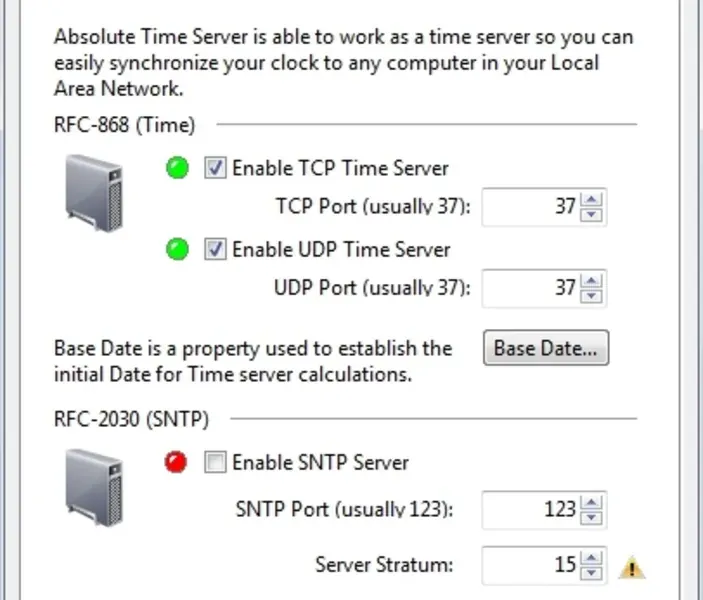
Task: Click the green TCP status indicator
Action: [x=178, y=169]
